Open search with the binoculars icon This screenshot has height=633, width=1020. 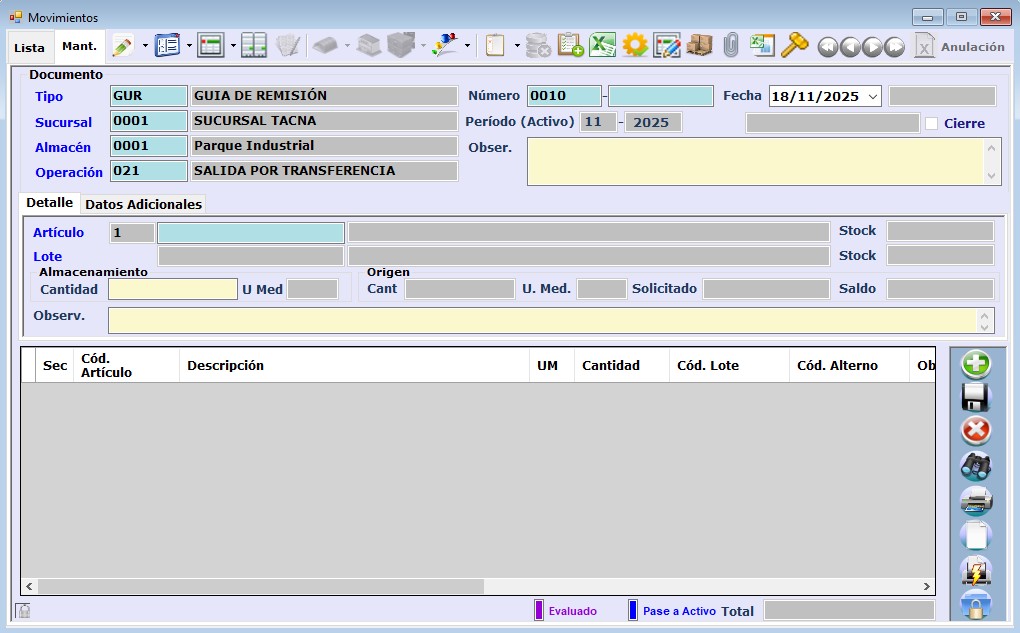(x=975, y=465)
